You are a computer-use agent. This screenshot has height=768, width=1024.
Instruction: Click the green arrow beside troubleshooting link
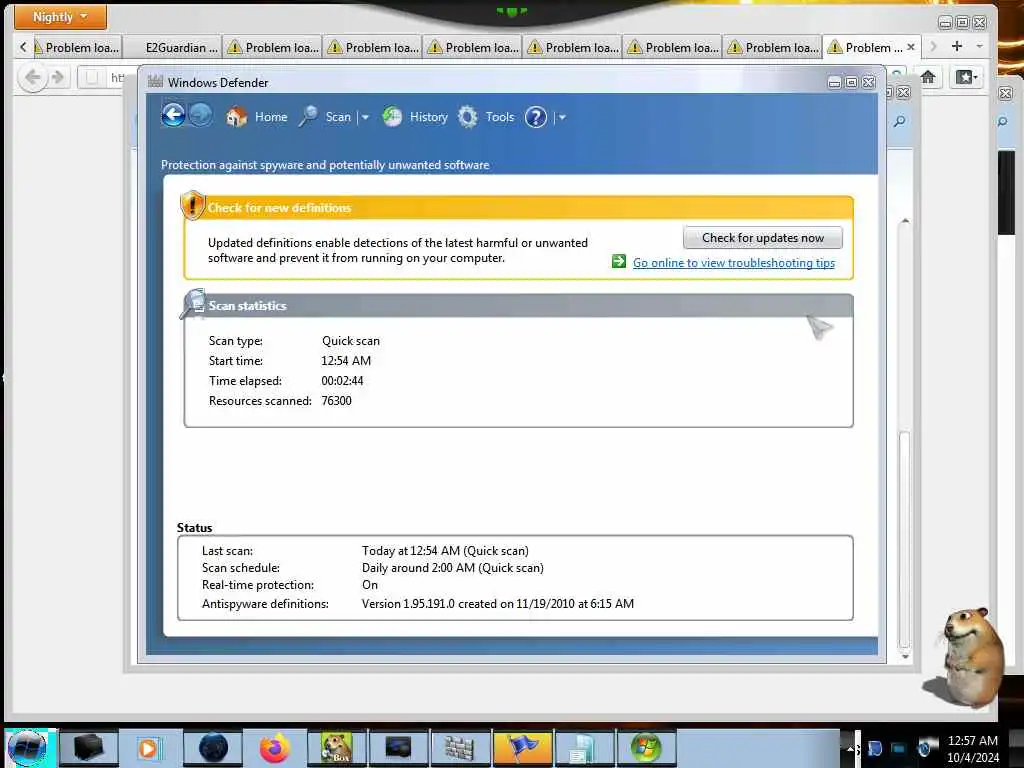pyautogui.click(x=618, y=261)
